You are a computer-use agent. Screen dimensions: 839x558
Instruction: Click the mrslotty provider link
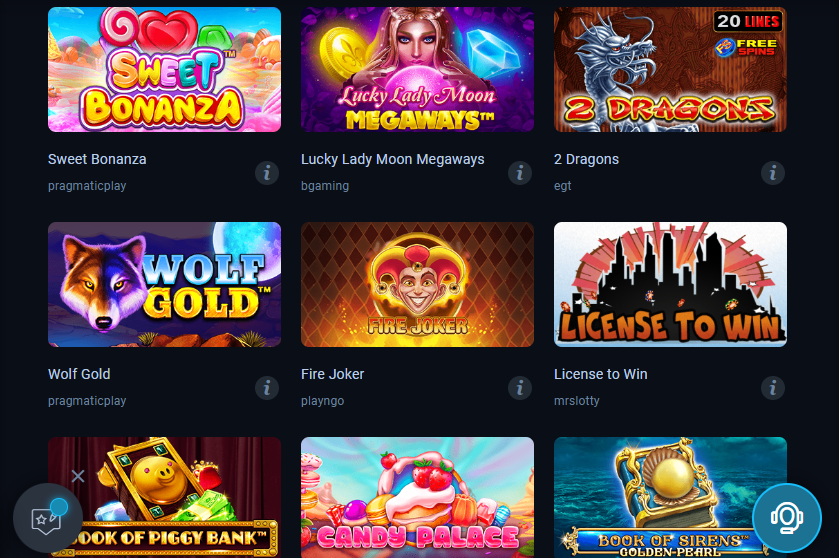[x=577, y=401]
